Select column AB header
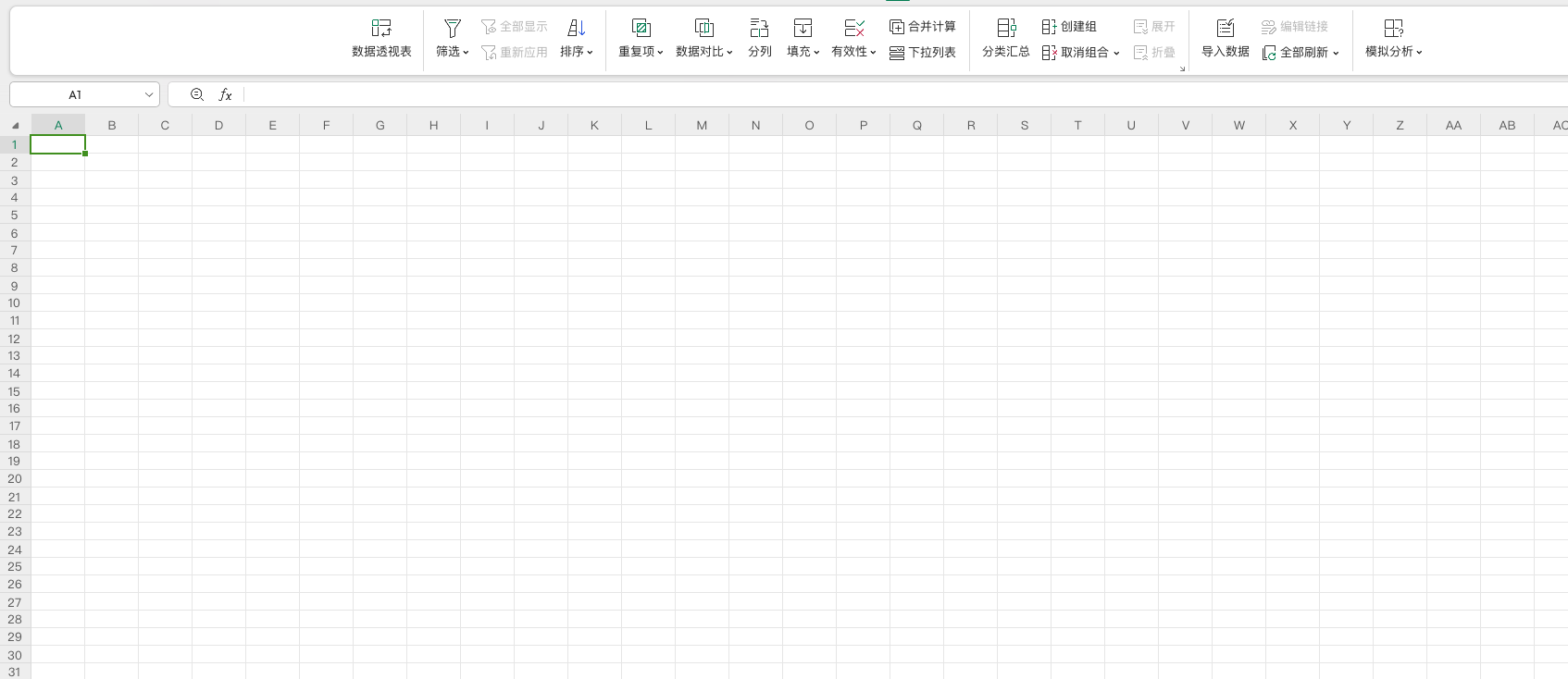Screen dimensions: 1568x679 1508,125
